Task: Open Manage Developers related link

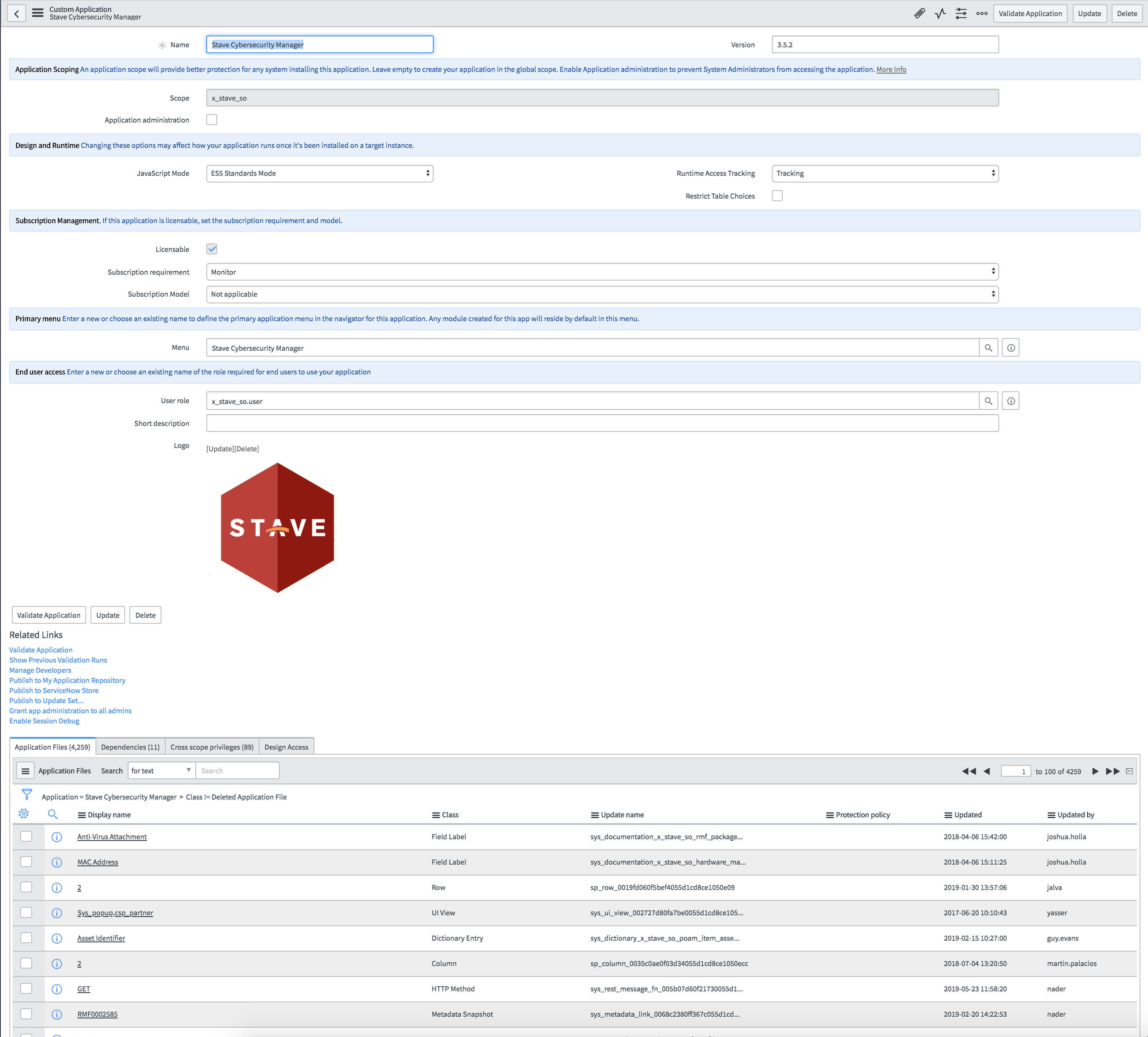Action: [41, 671]
